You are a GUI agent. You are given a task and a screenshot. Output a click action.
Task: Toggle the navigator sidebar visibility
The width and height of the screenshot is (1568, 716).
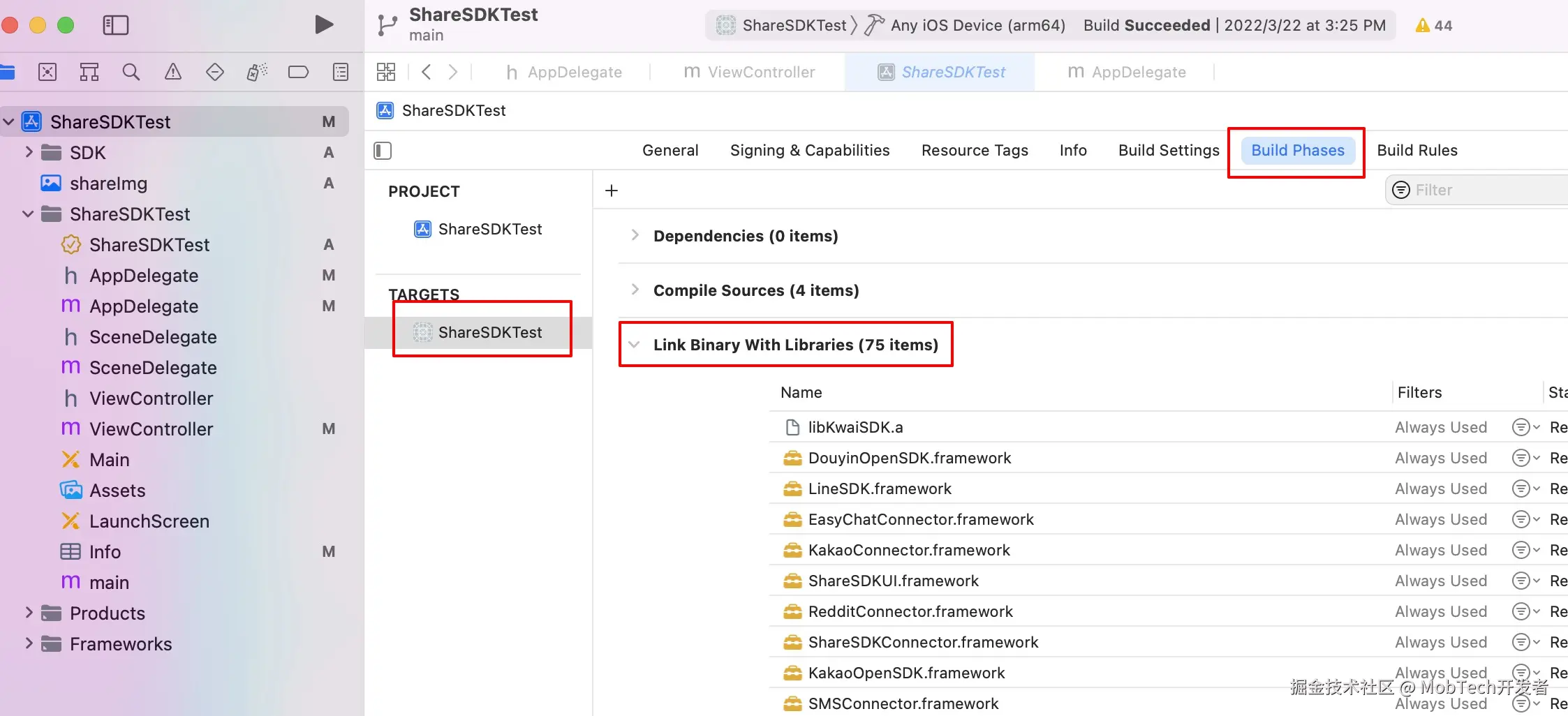[116, 25]
